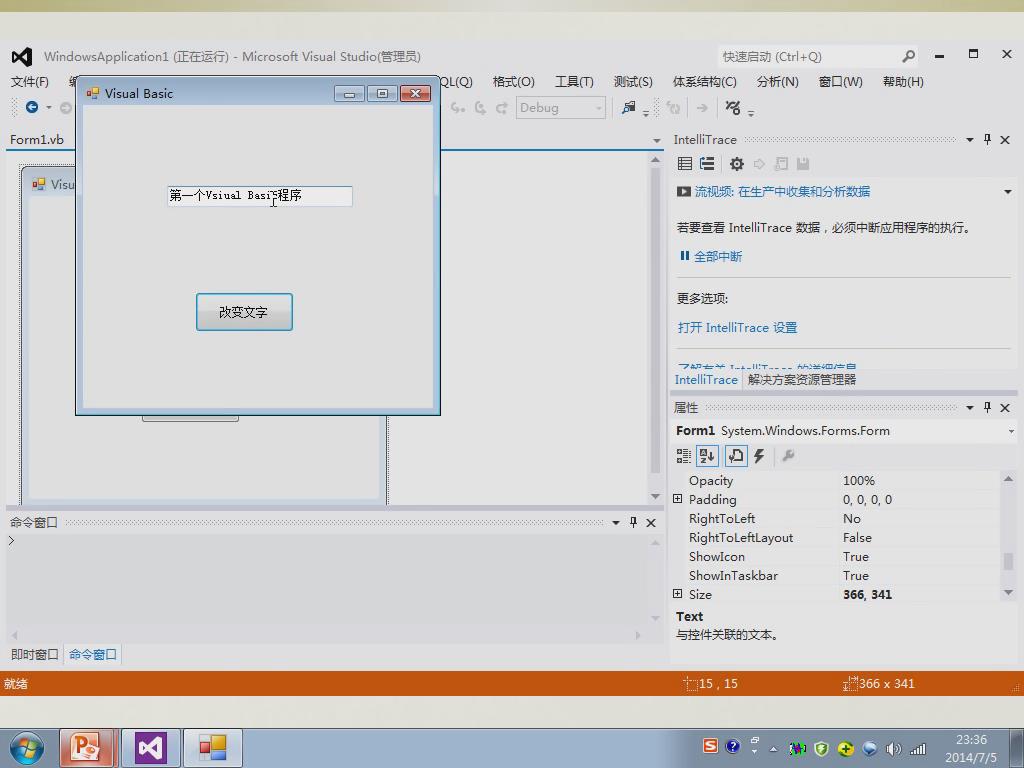Click the Sogou input method tray icon

pos(711,746)
